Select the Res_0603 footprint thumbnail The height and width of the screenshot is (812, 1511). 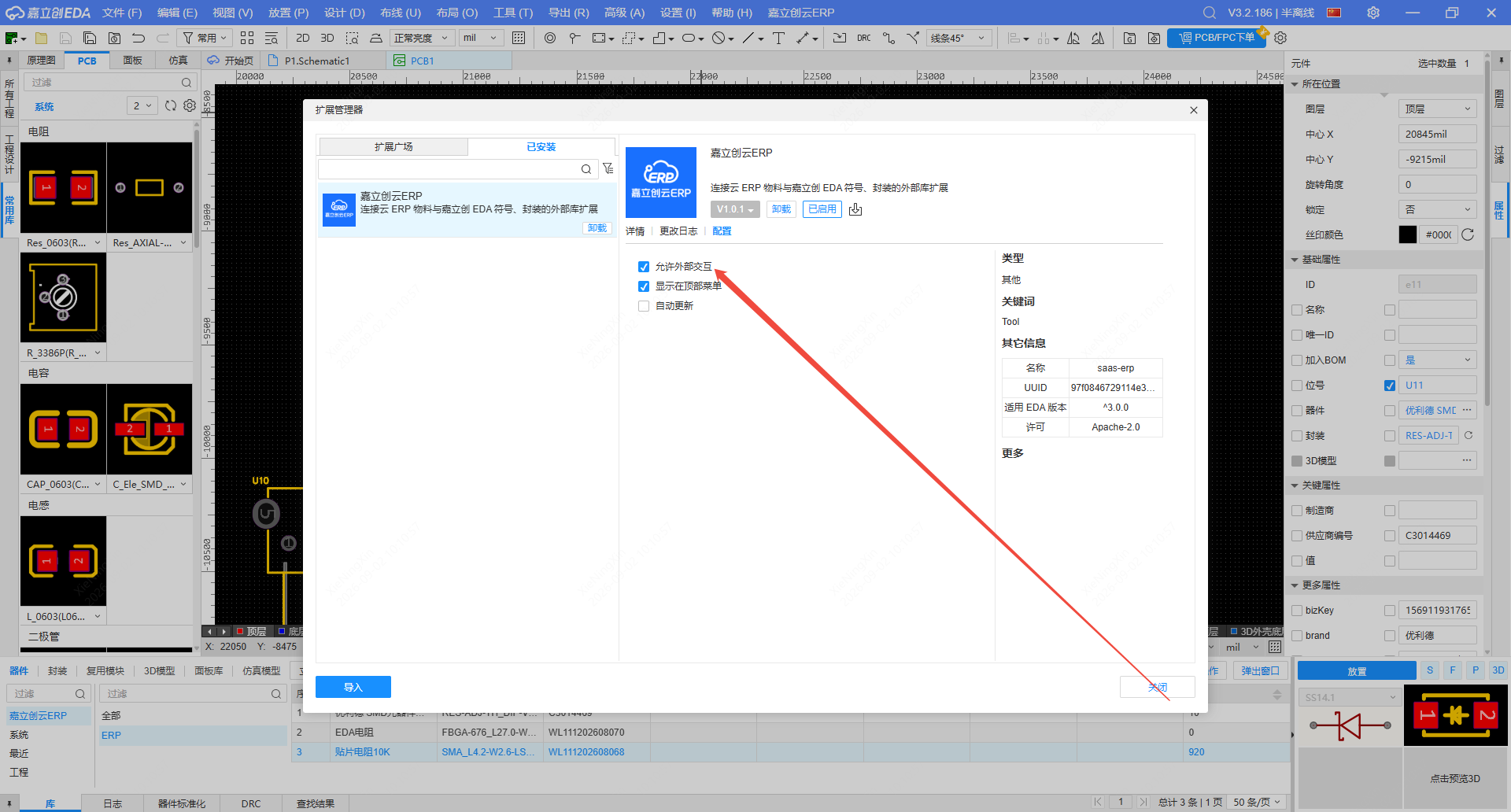[63, 187]
